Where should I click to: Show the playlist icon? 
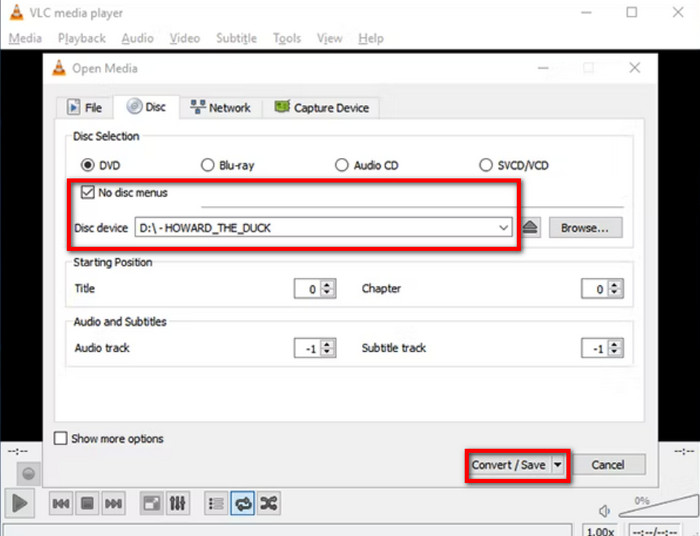click(x=216, y=504)
